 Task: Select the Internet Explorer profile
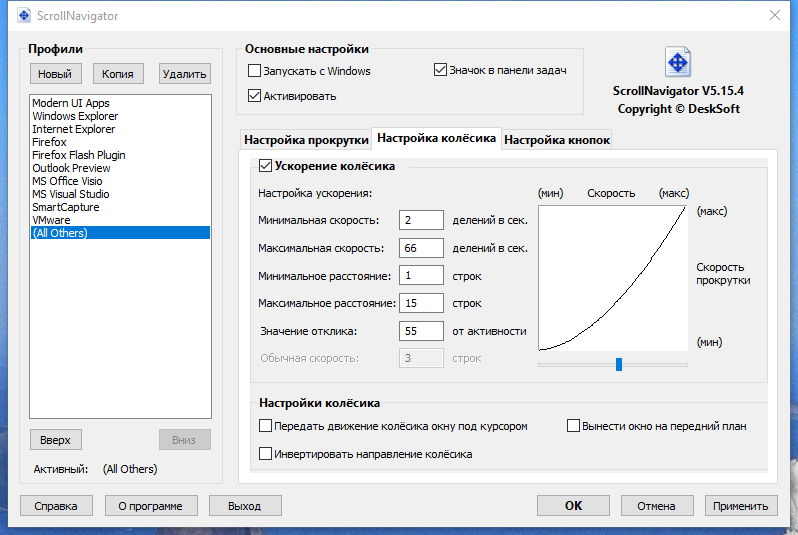[x=120, y=129]
